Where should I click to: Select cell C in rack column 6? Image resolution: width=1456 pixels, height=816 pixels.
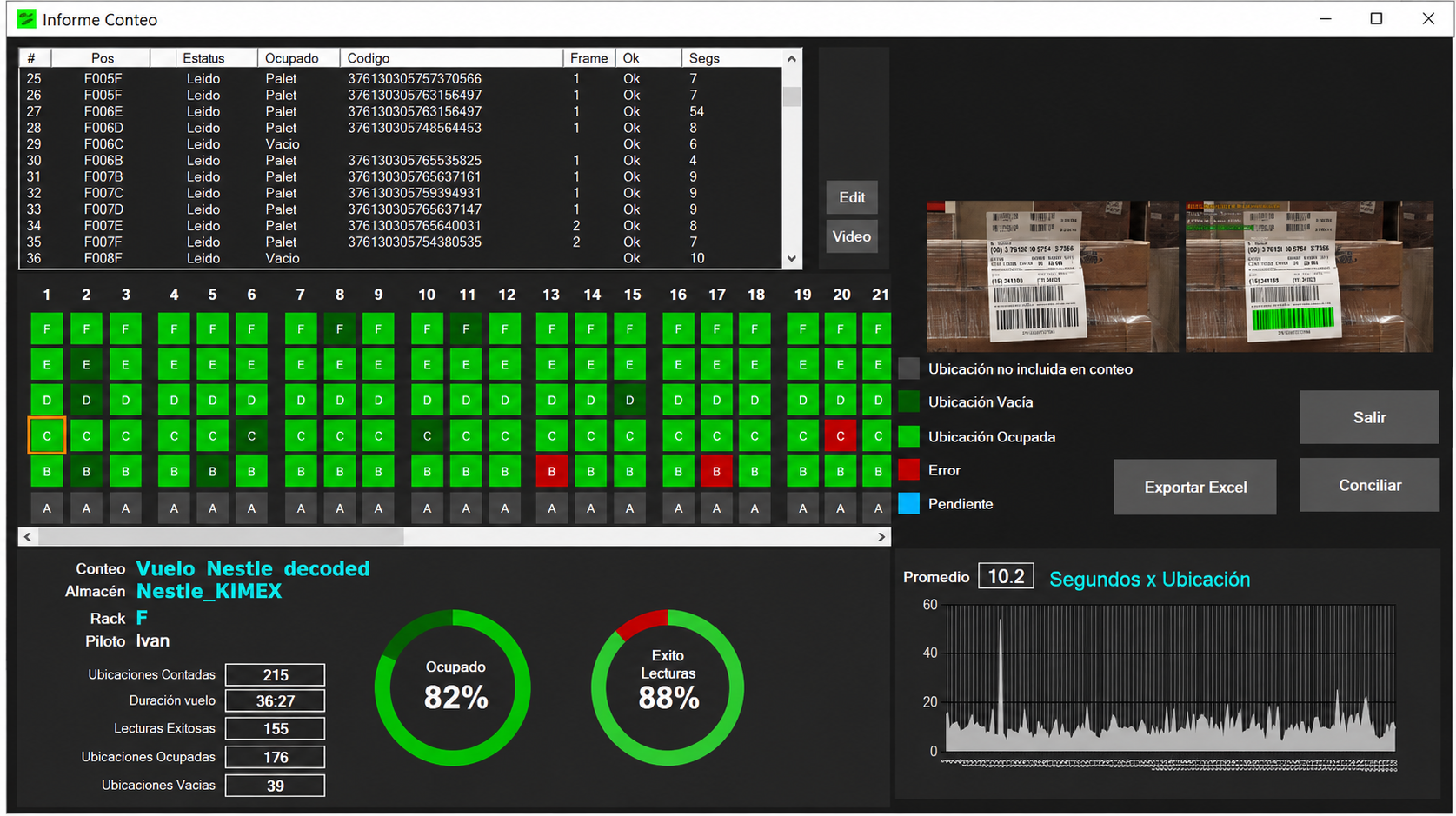251,435
